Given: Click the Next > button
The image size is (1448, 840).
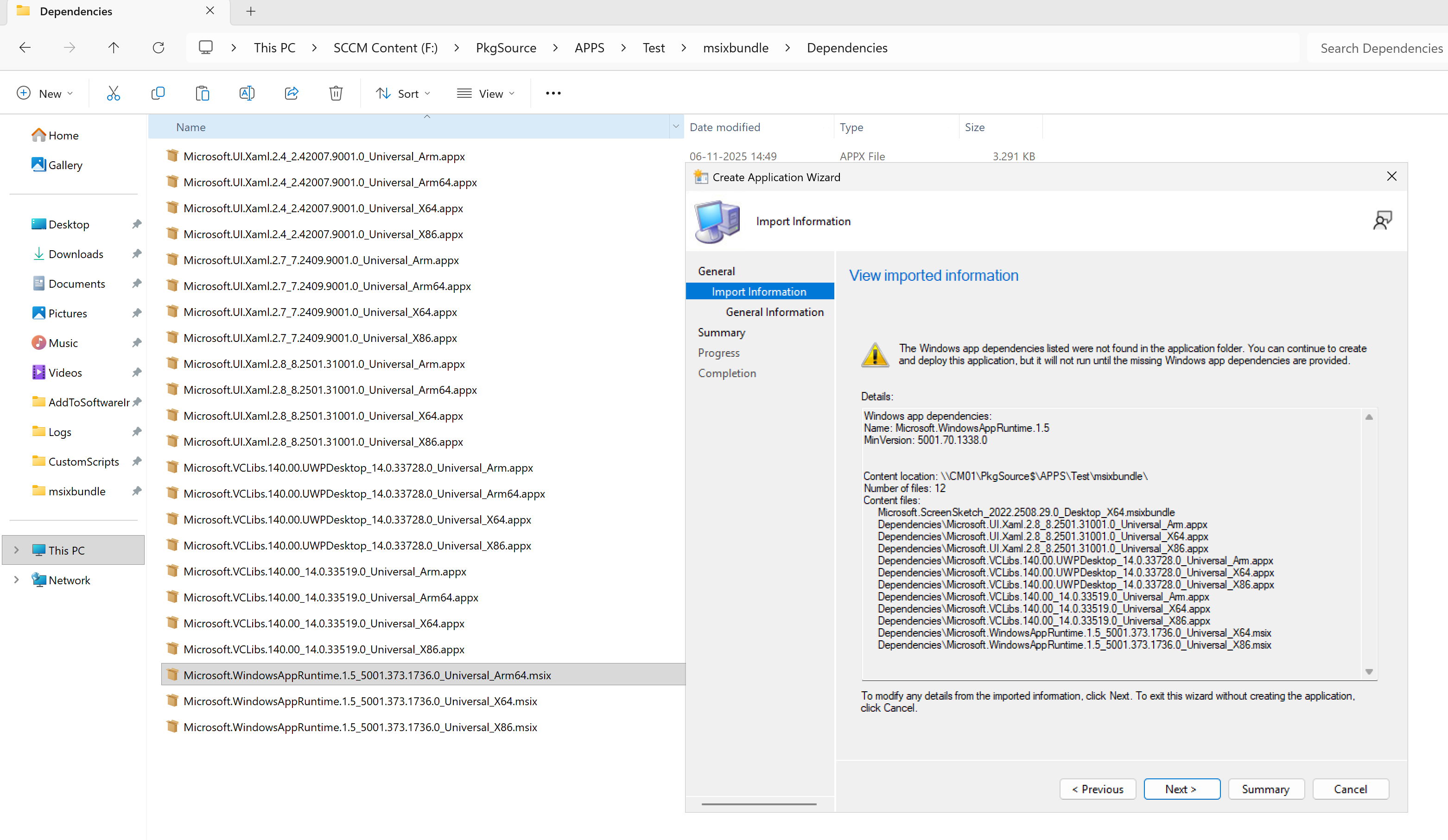Looking at the screenshot, I should [x=1181, y=789].
